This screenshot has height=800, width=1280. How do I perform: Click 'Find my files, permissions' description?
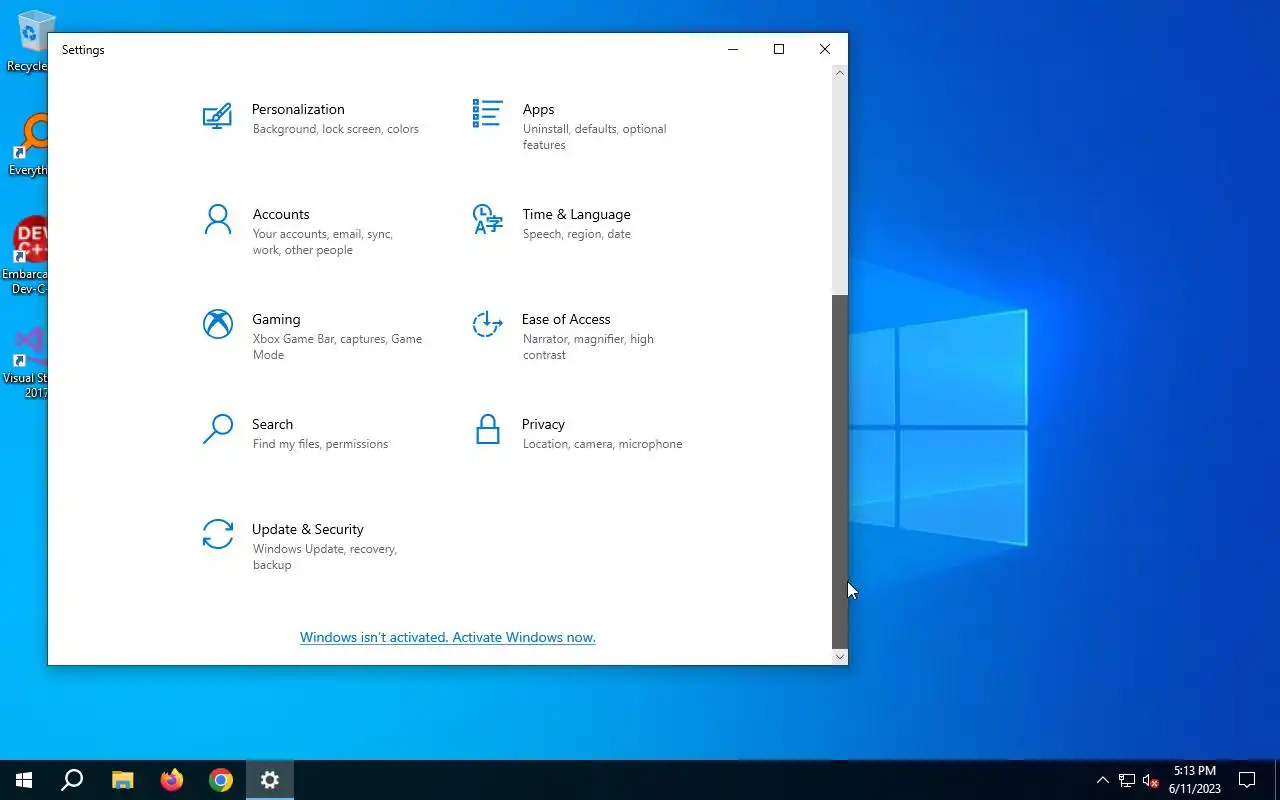tap(320, 444)
